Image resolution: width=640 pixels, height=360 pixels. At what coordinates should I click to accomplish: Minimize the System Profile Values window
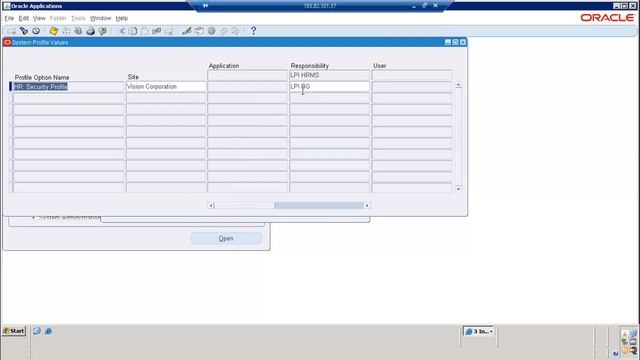tap(448, 42)
